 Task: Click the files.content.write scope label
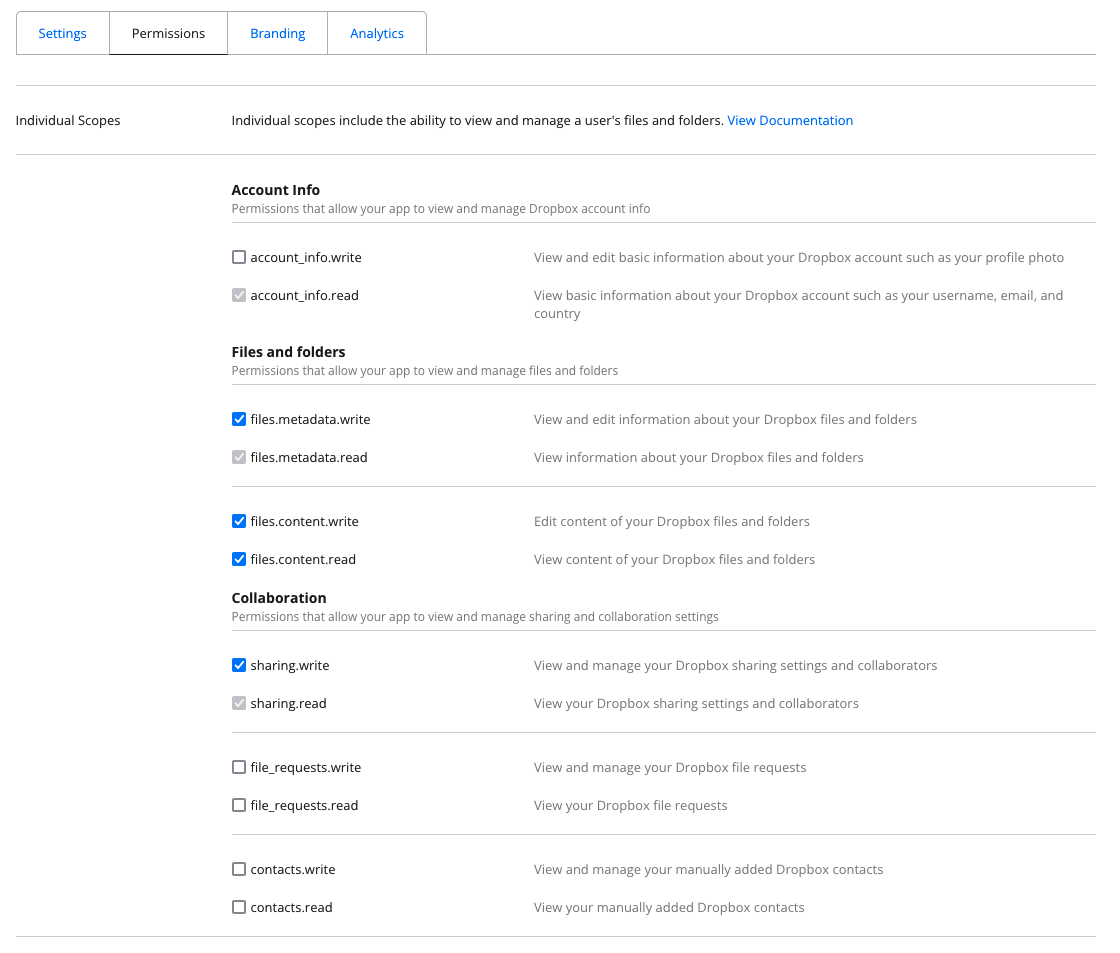(304, 522)
